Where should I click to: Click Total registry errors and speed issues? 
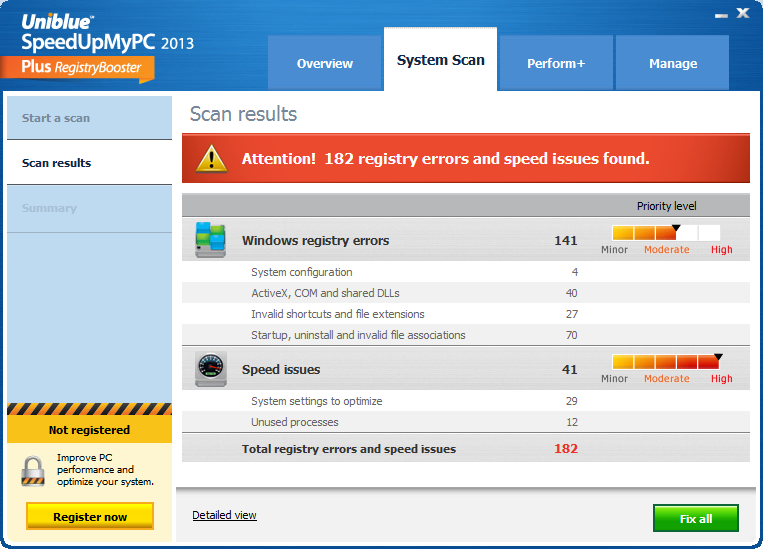click(x=349, y=449)
